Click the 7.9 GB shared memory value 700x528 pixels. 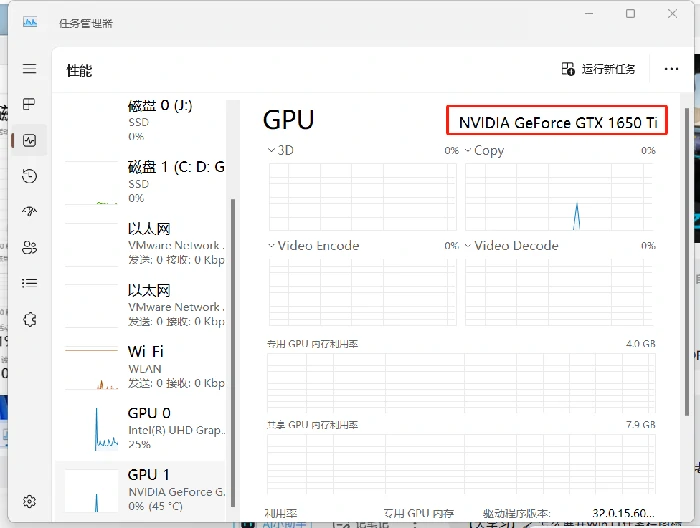point(641,424)
